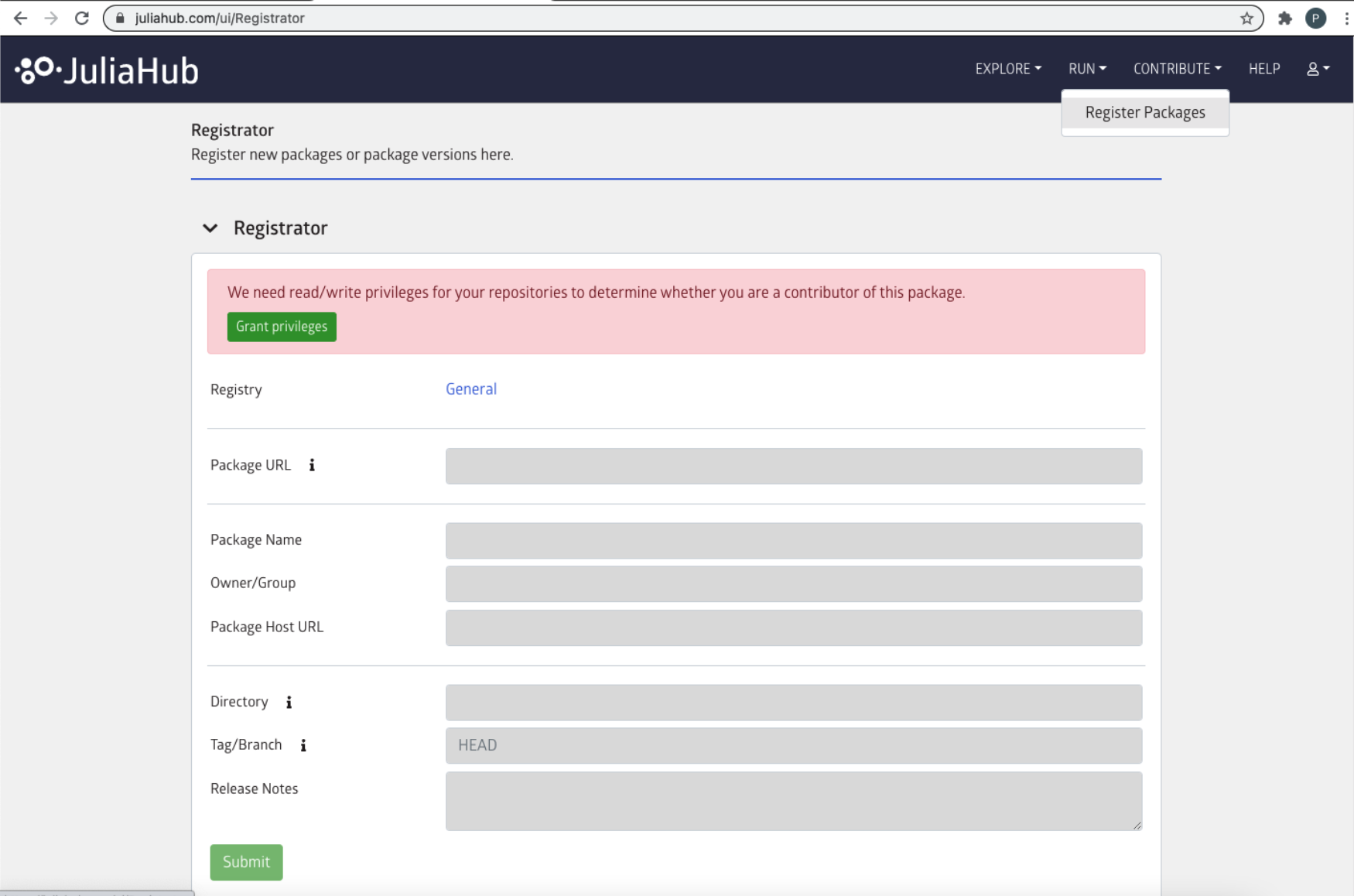Image resolution: width=1354 pixels, height=896 pixels.
Task: Bookmark this page with the star icon
Action: tap(1246, 18)
